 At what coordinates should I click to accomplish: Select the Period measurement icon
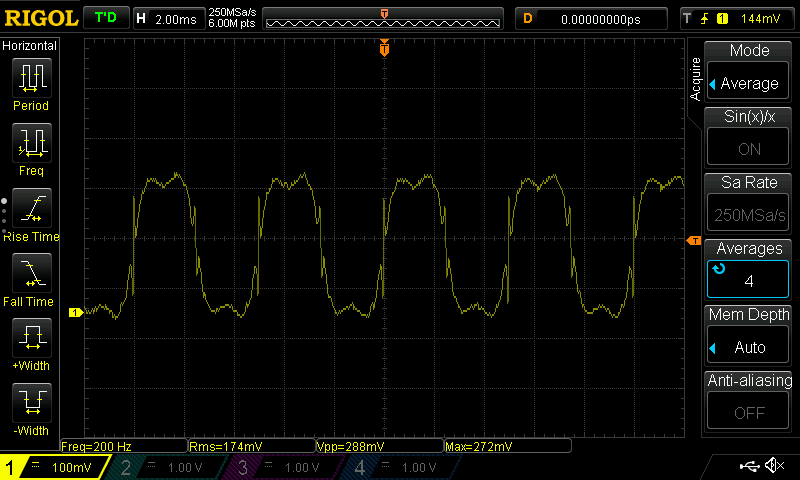[32, 78]
